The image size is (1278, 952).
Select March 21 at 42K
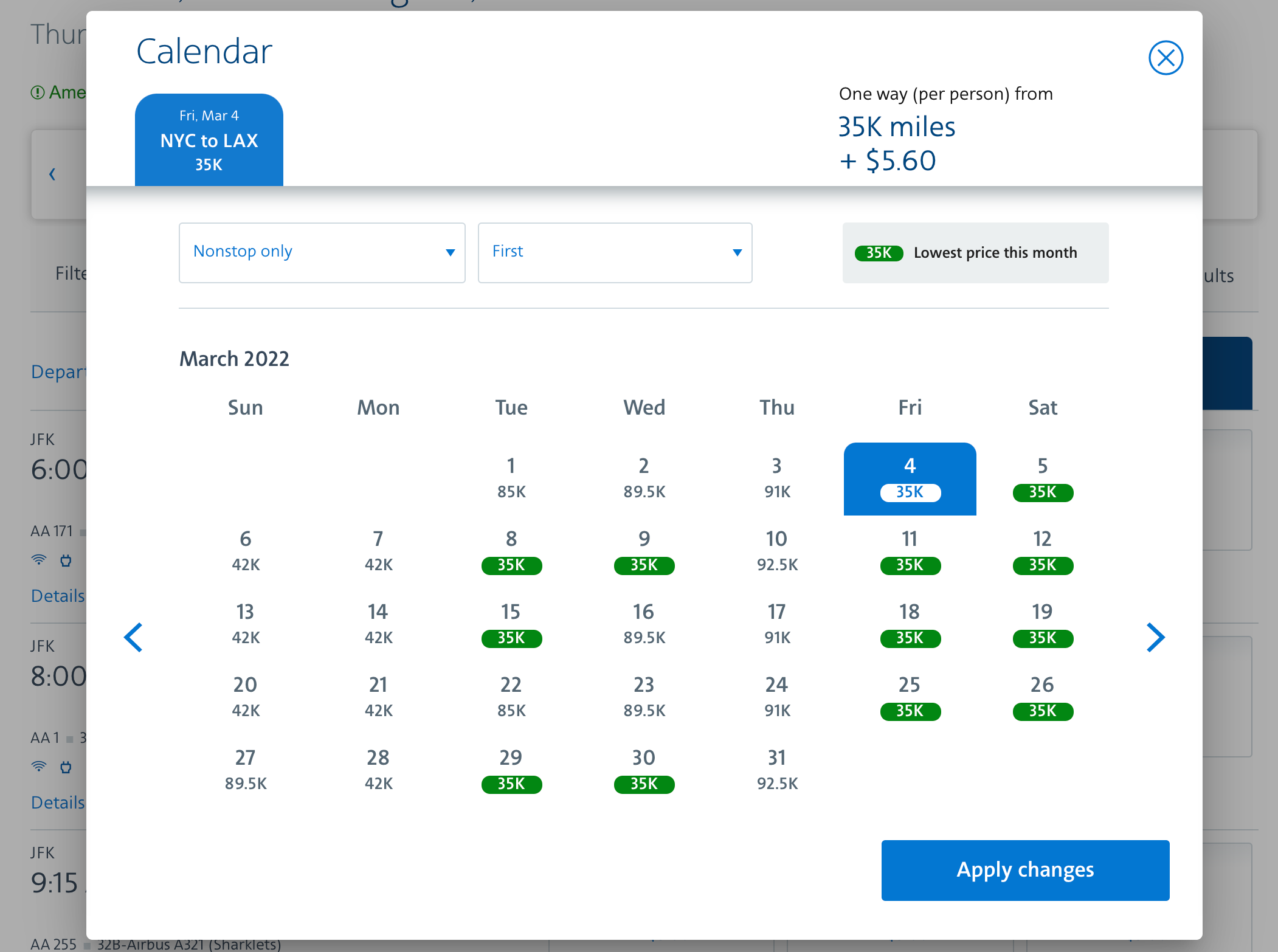pos(378,697)
